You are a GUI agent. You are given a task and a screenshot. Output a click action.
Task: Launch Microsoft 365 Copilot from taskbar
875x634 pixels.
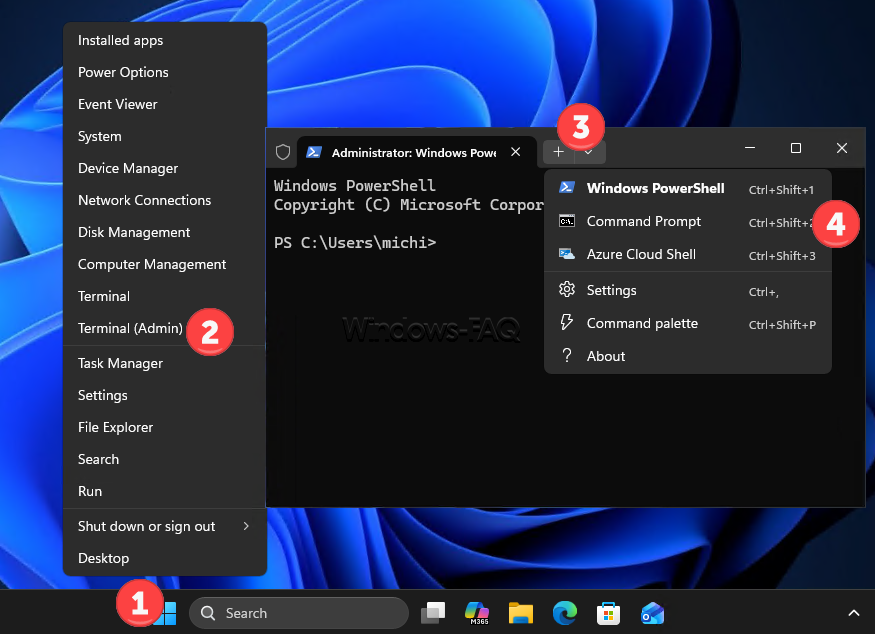click(477, 613)
